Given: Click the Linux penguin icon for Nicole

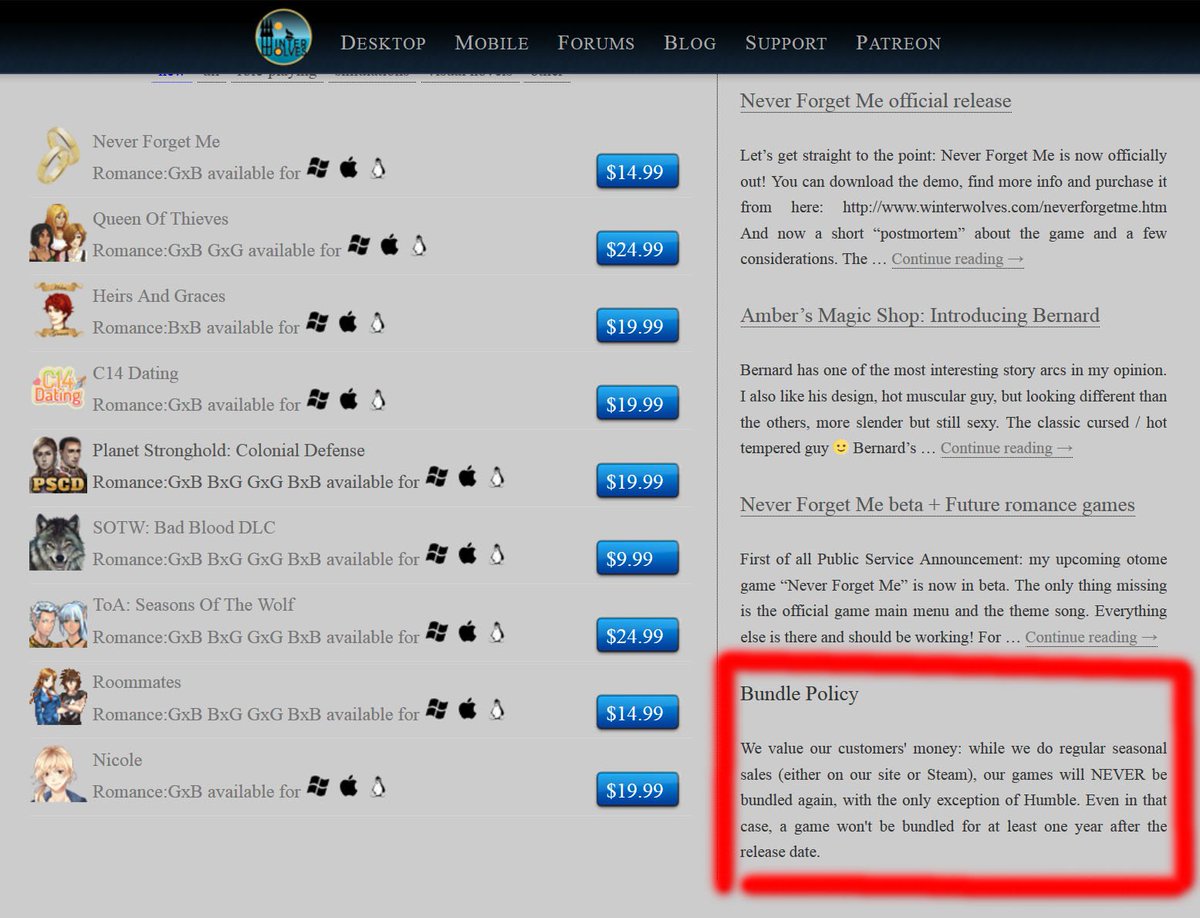Looking at the screenshot, I should click(377, 786).
